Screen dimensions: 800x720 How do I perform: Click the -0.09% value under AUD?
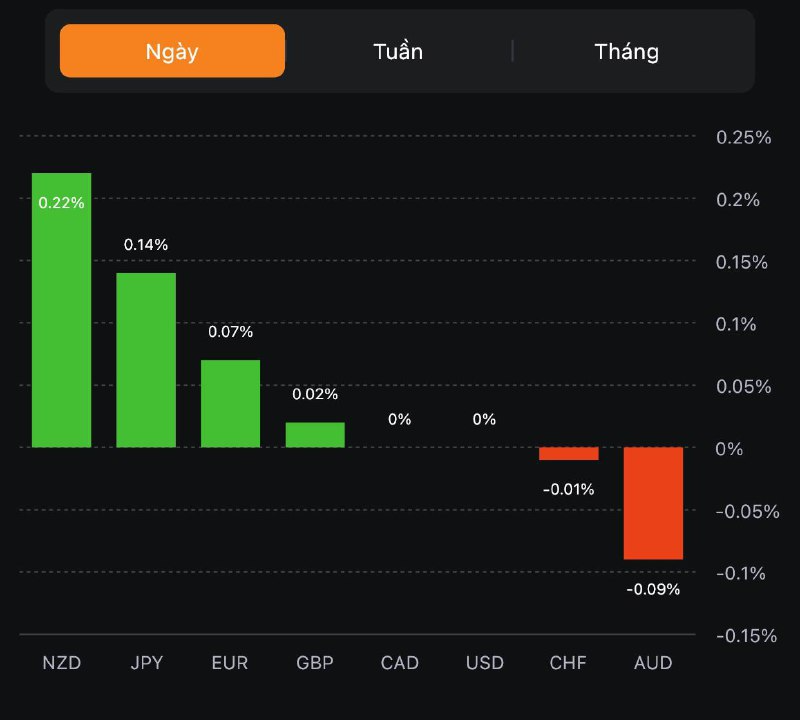(653, 590)
